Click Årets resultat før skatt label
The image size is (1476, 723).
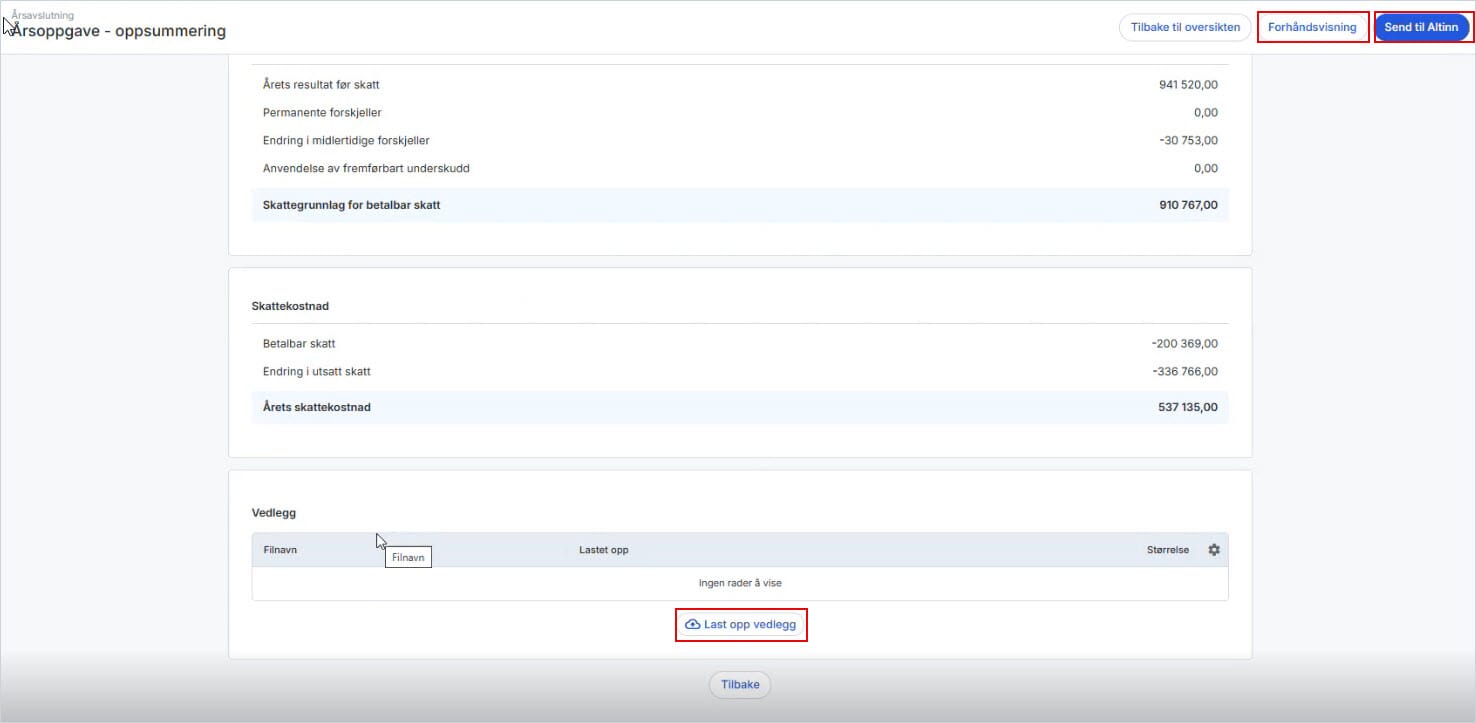point(321,85)
